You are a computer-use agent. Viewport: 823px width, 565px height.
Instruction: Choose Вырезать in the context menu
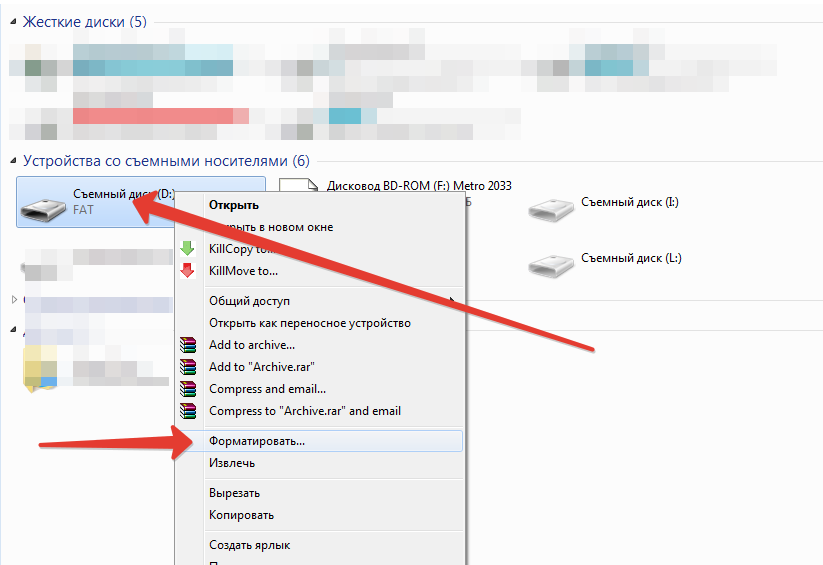point(235,493)
